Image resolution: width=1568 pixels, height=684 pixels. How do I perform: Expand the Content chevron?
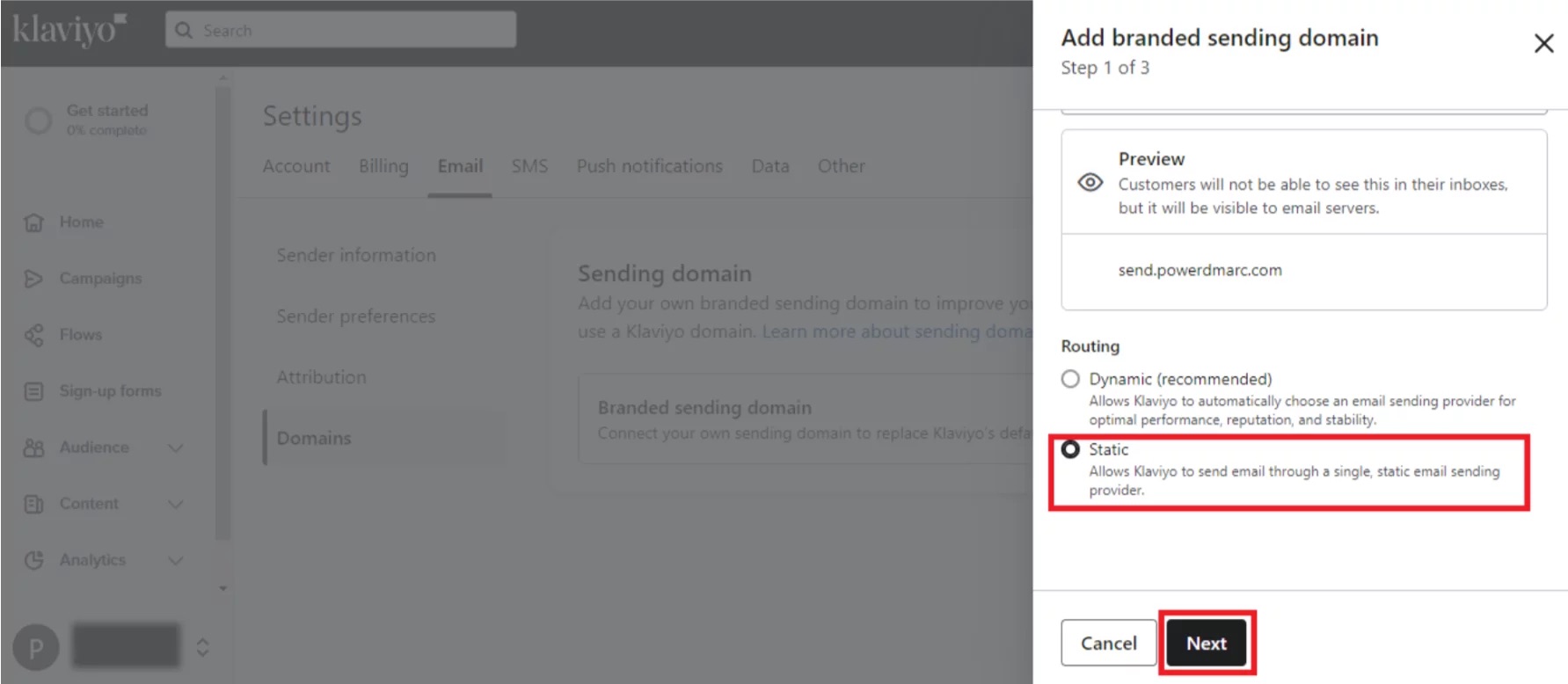(x=176, y=504)
